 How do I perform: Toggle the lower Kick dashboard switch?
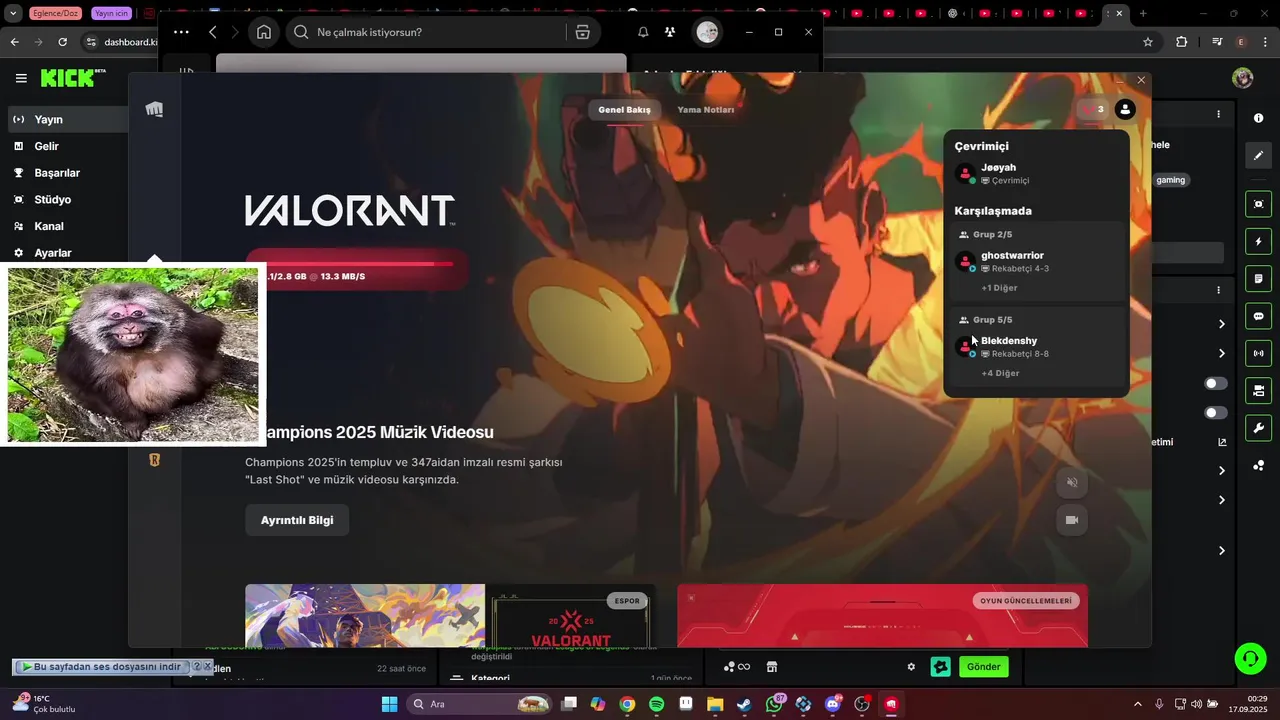click(x=1216, y=413)
